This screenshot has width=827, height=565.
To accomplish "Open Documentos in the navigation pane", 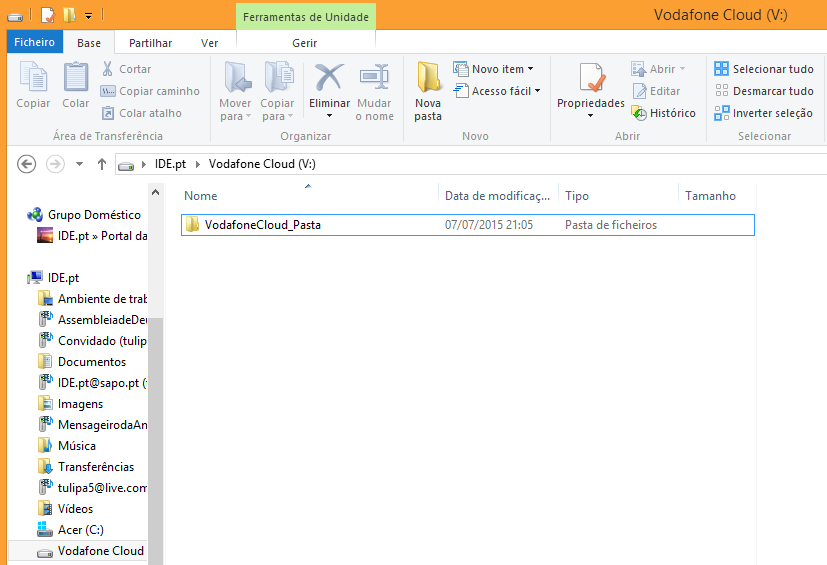I will (82, 362).
